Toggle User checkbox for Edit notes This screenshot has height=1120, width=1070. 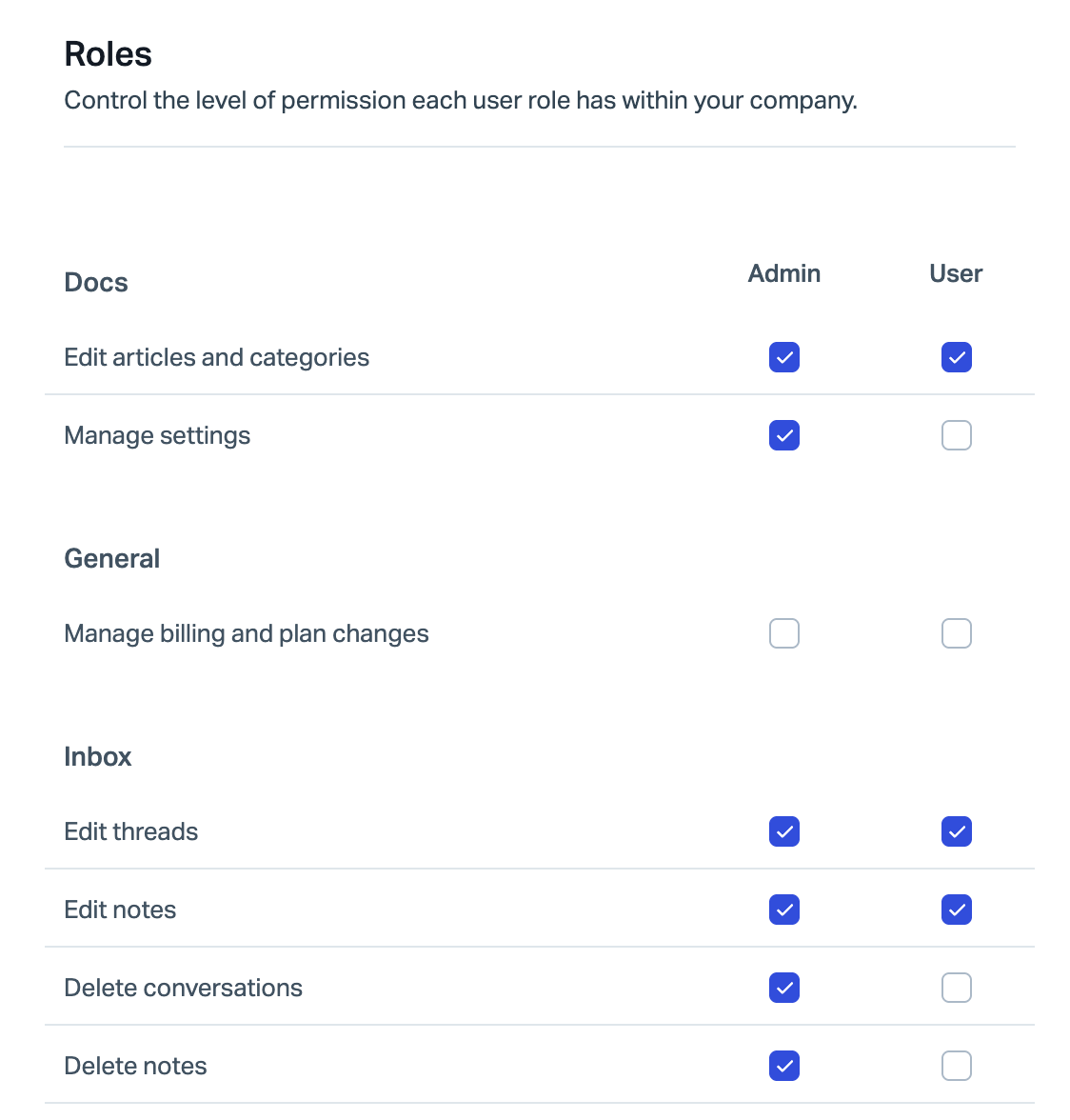point(956,910)
